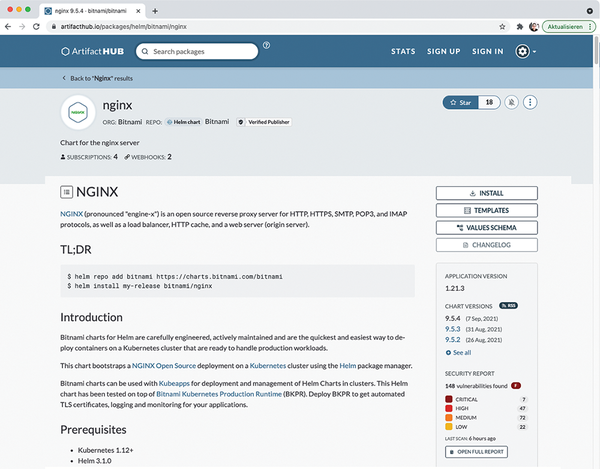Click the search magnifier icon
This screenshot has width=600, height=469.
click(x=145, y=51)
